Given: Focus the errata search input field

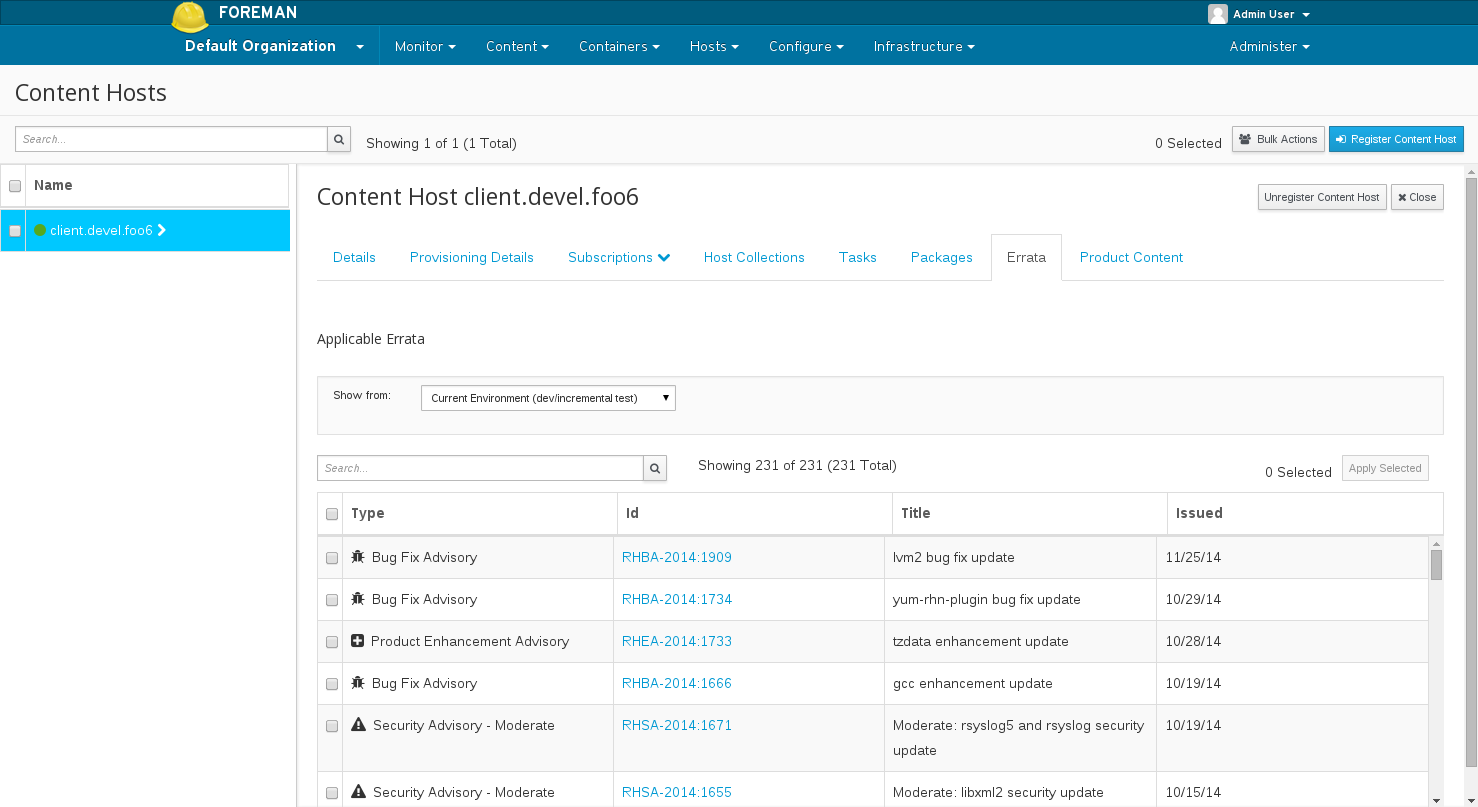Looking at the screenshot, I should (x=480, y=468).
